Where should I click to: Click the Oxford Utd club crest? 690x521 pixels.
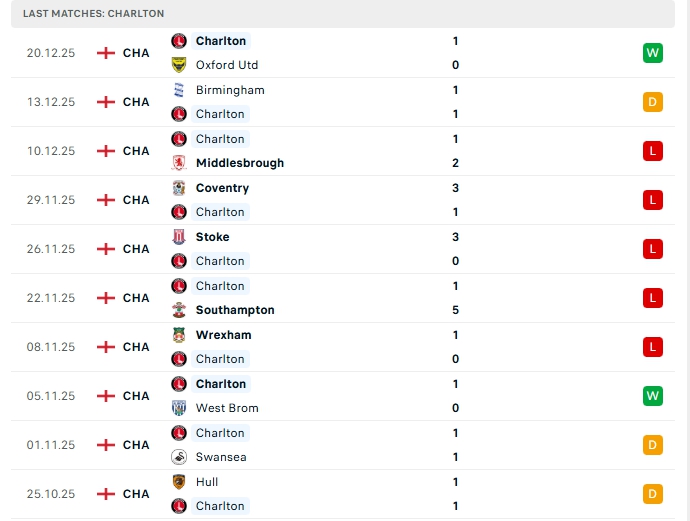pos(179,65)
